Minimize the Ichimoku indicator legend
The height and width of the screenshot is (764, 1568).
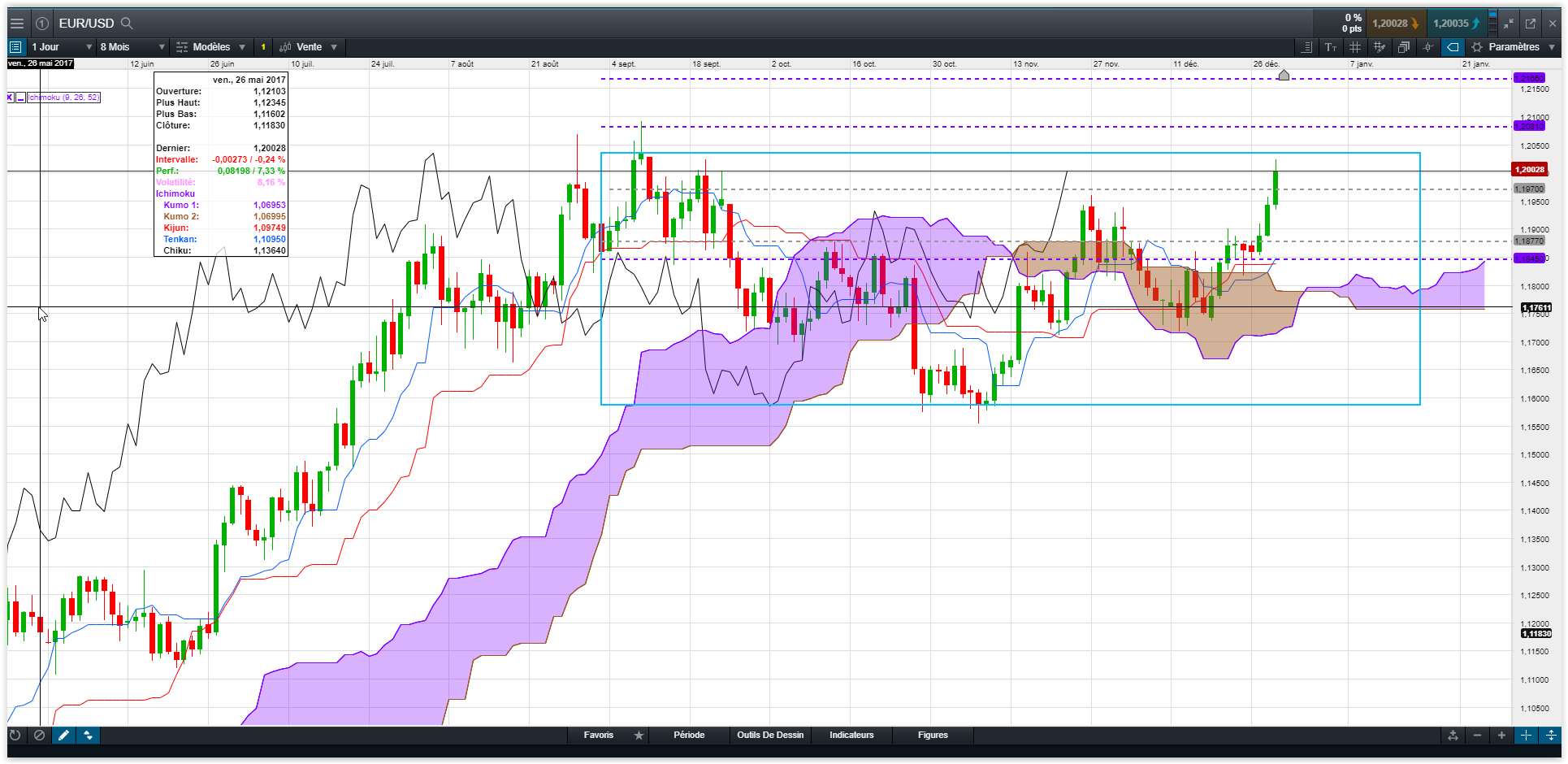click(21, 98)
